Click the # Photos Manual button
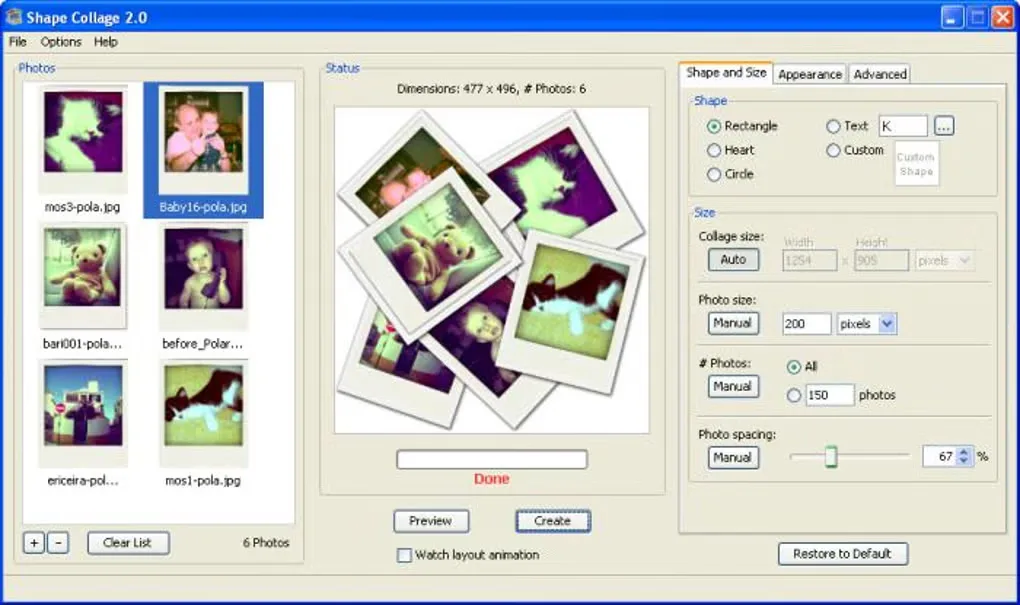The width and height of the screenshot is (1020, 605). pos(733,386)
